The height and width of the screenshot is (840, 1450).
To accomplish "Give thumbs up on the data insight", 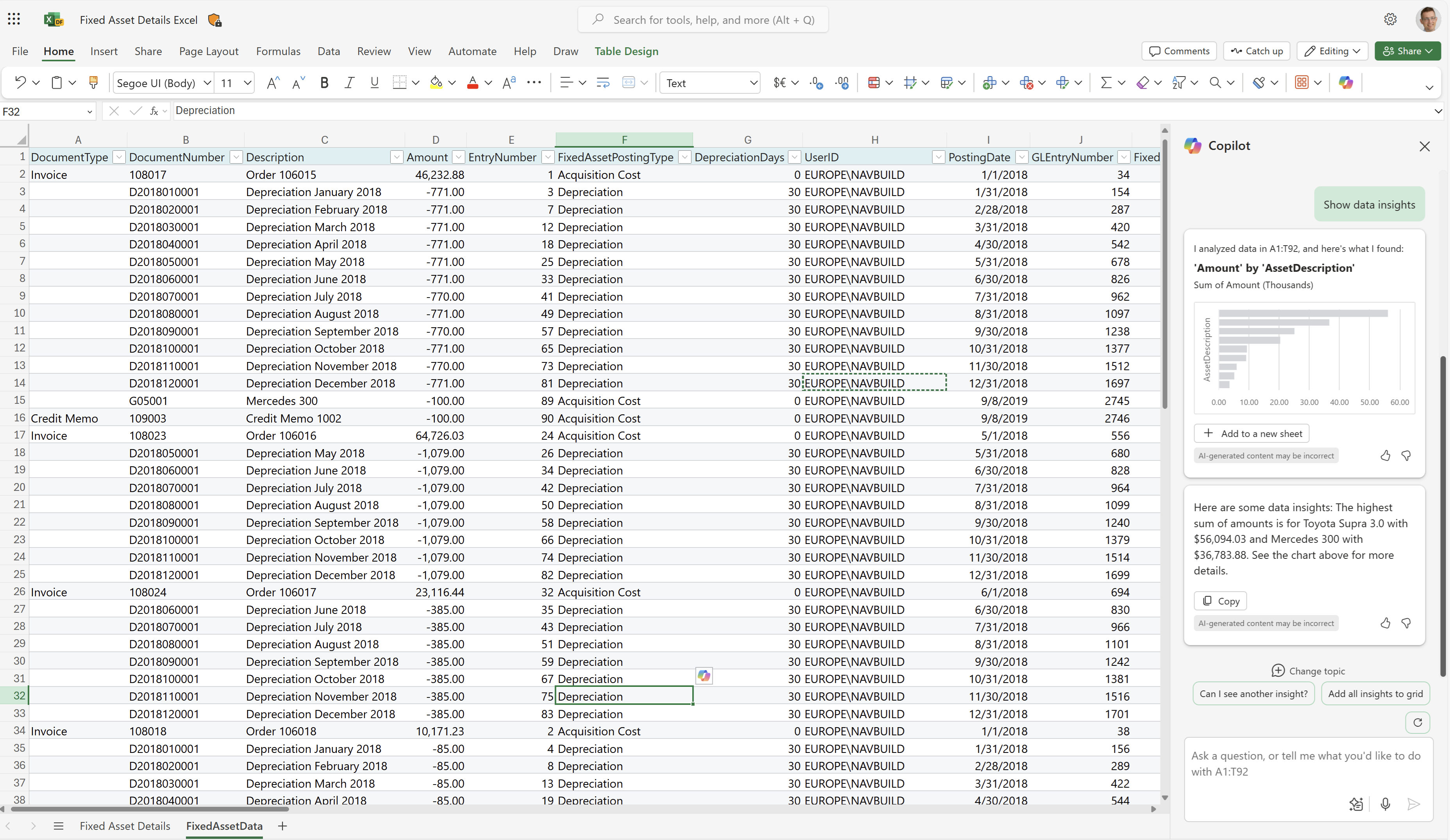I will point(1385,455).
